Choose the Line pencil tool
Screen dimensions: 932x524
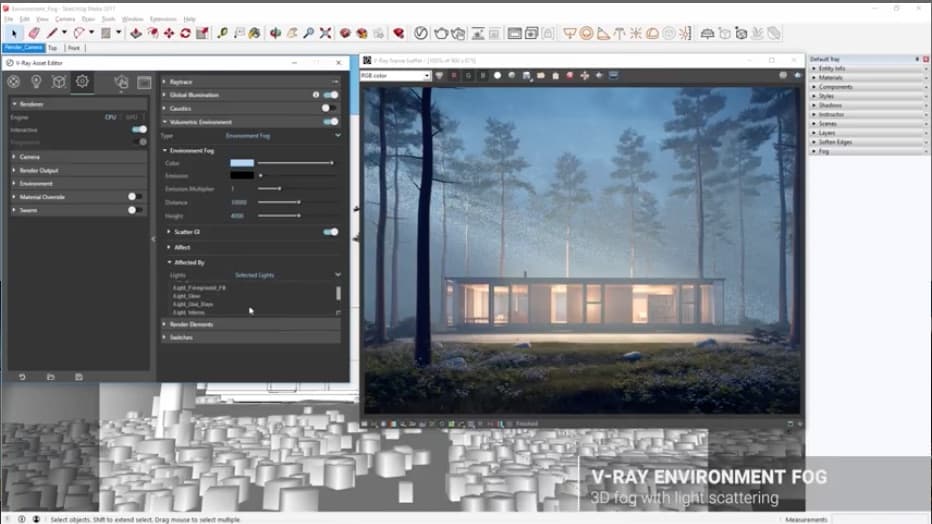[52, 33]
